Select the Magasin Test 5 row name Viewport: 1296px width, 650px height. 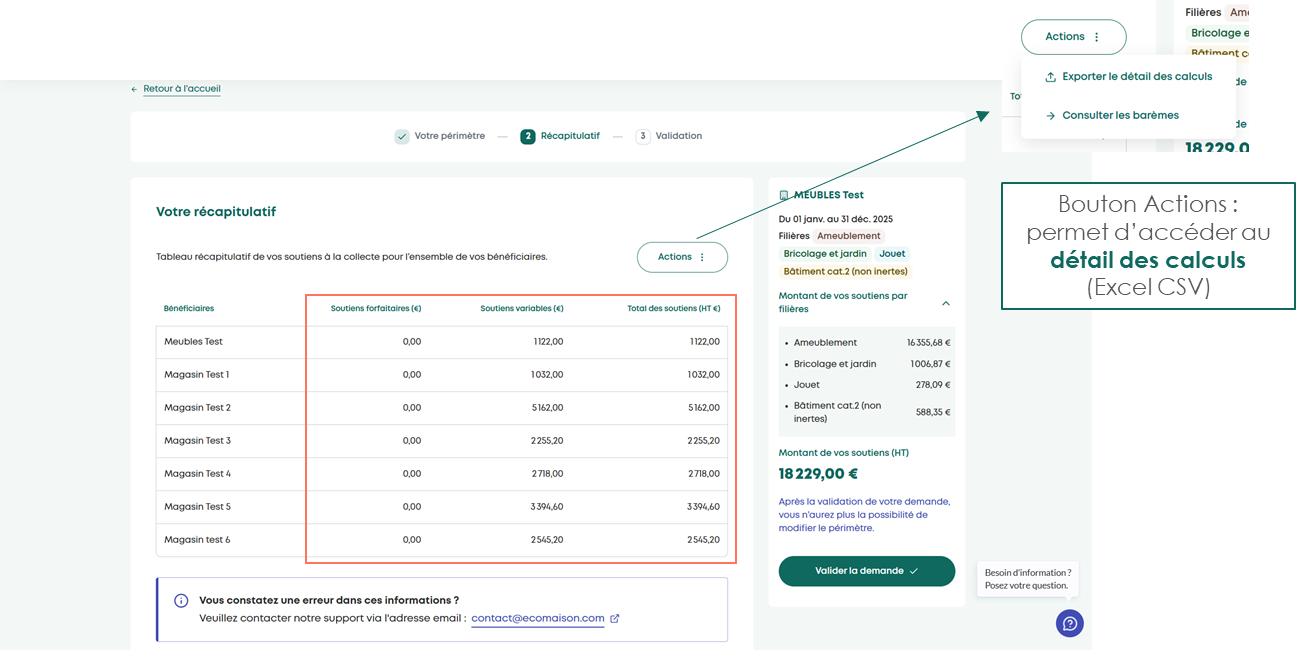(x=198, y=507)
